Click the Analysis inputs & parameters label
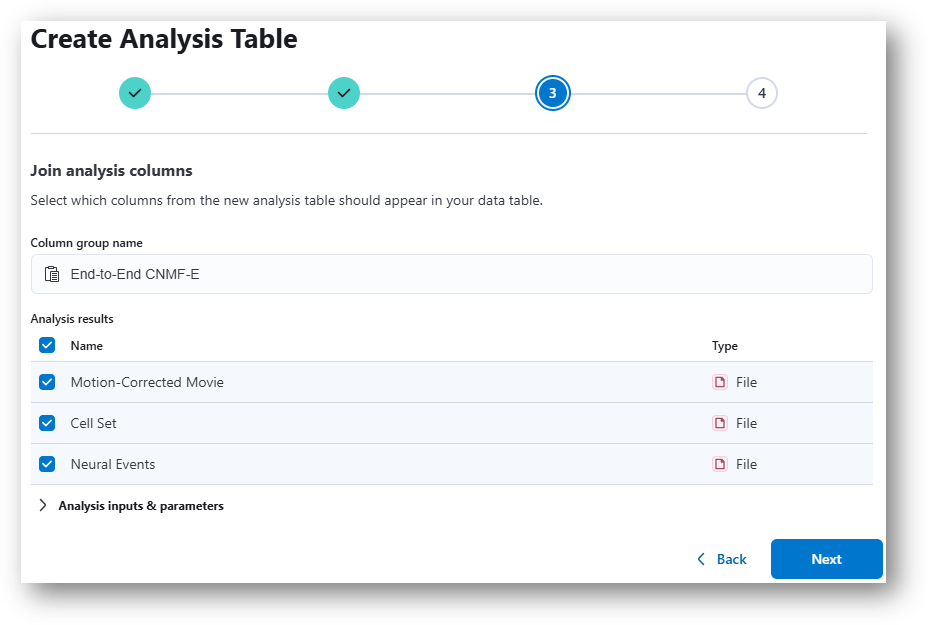The width and height of the screenshot is (928, 625). [x=141, y=506]
